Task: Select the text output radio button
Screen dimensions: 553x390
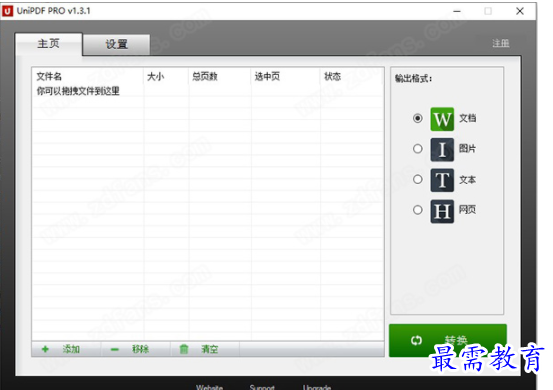Action: [418, 179]
